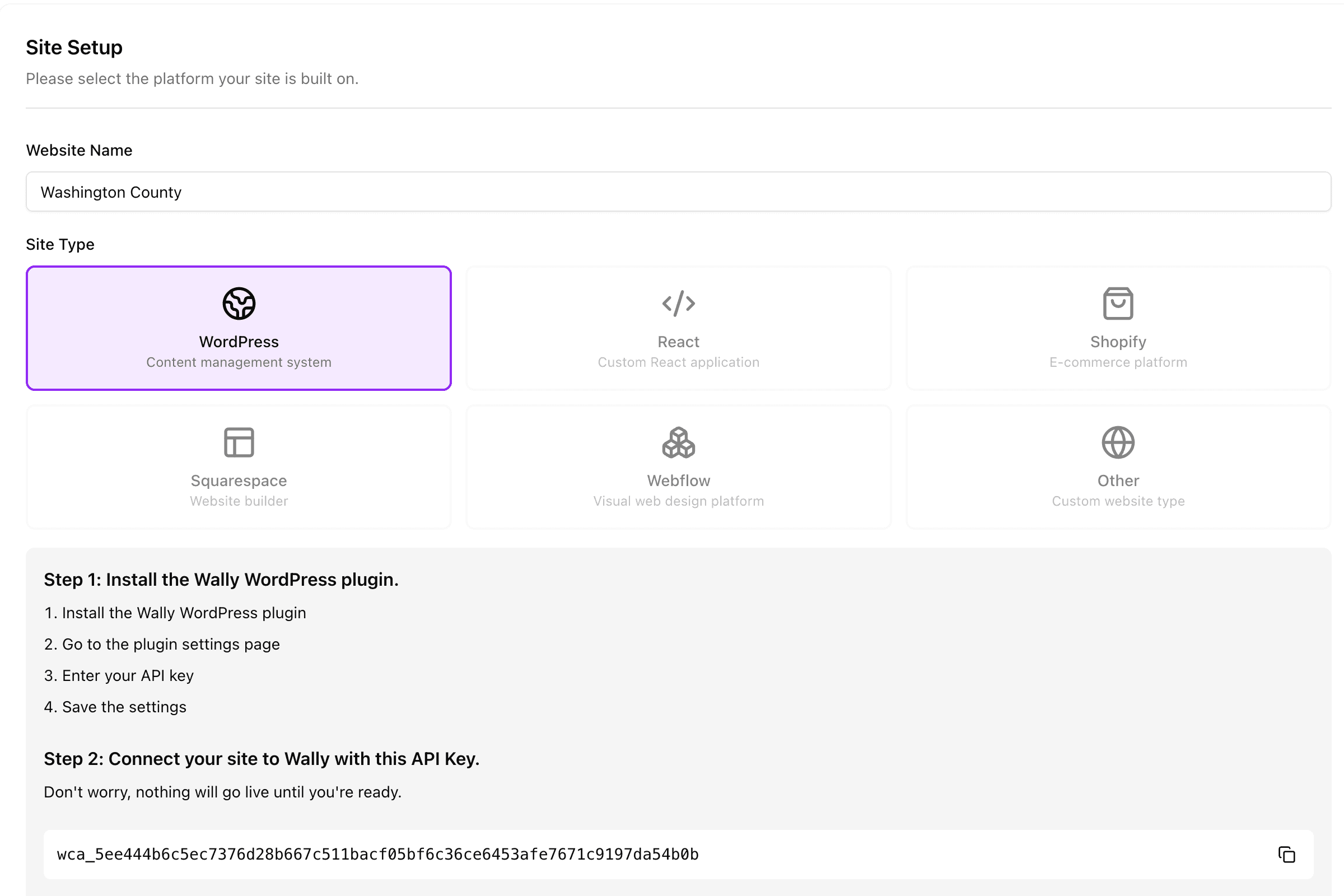The image size is (1344, 896).
Task: Click the Step 2 Connect your site heading
Action: point(262,759)
